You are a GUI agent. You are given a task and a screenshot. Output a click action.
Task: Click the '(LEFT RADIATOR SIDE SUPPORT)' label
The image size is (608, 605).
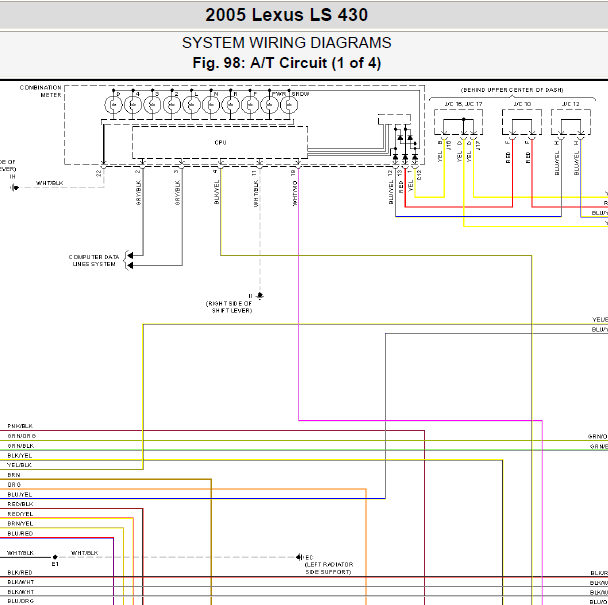pyautogui.click(x=329, y=568)
